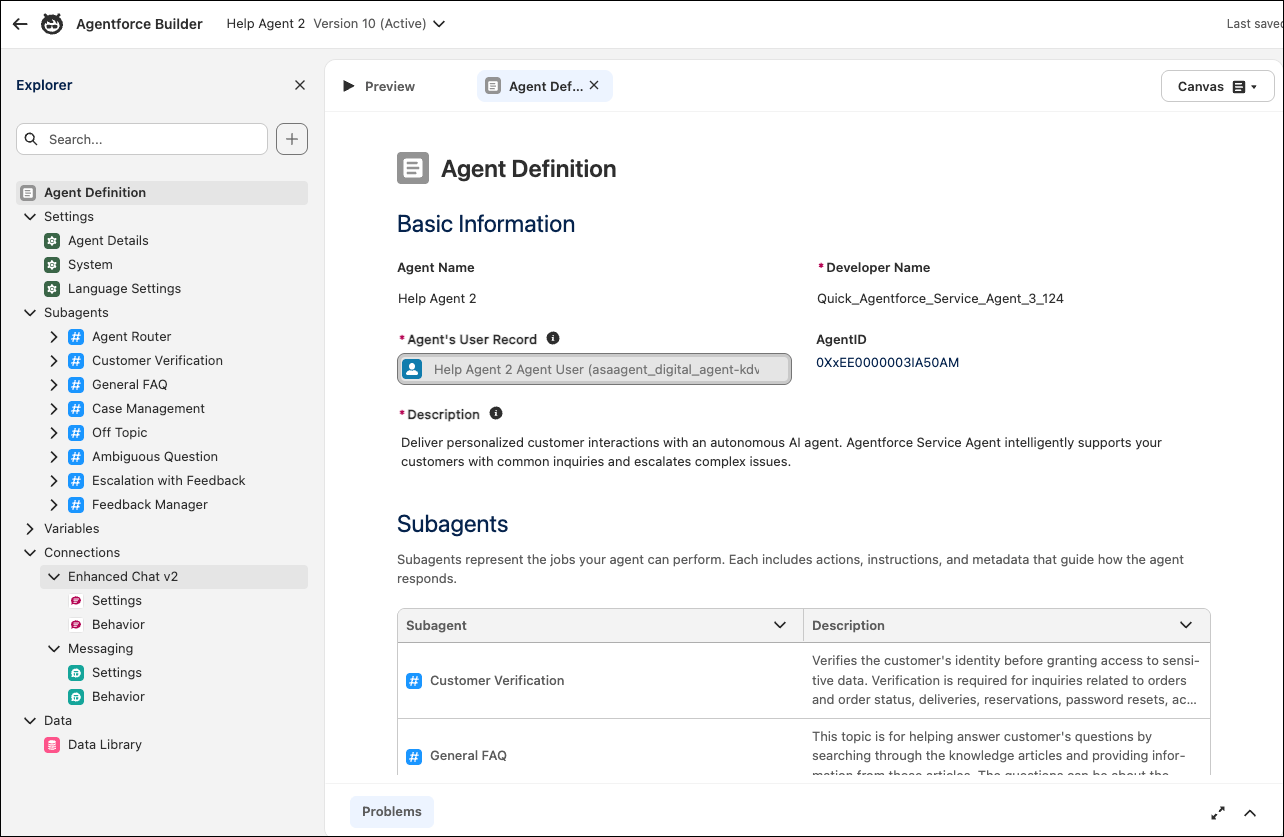Collapse the Messaging node
Viewport: 1284px width, 837px height.
coord(54,649)
